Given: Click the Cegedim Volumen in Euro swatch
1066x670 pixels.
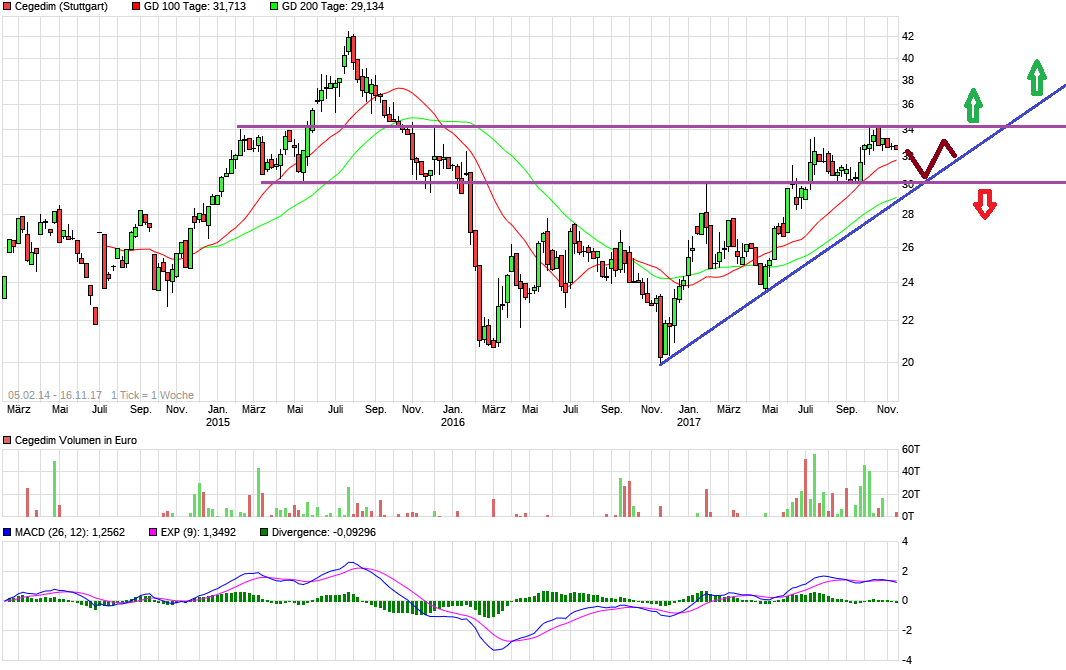Looking at the screenshot, I should coord(8,440).
